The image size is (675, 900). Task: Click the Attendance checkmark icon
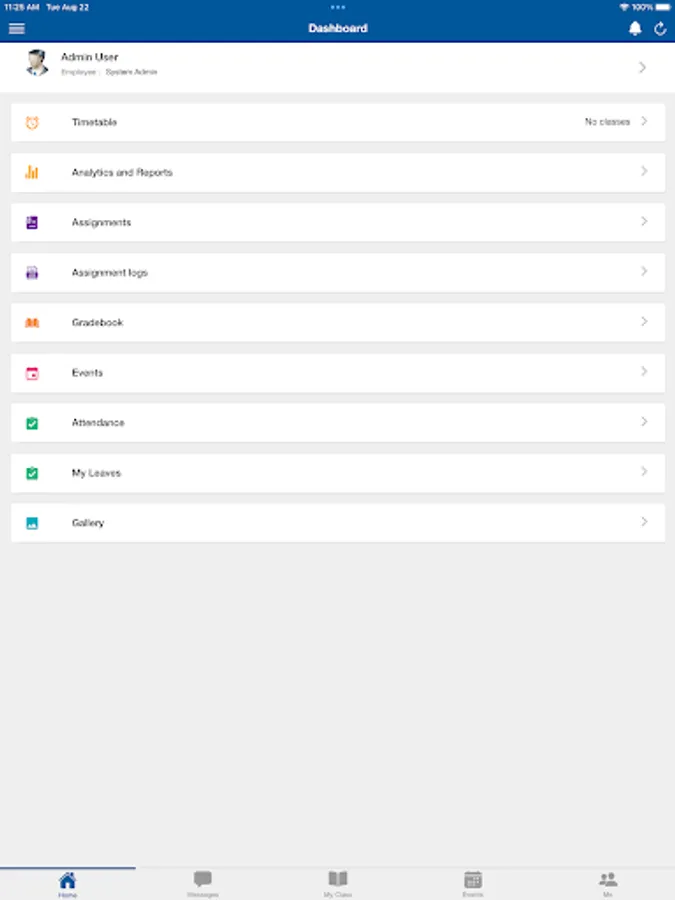(32, 423)
